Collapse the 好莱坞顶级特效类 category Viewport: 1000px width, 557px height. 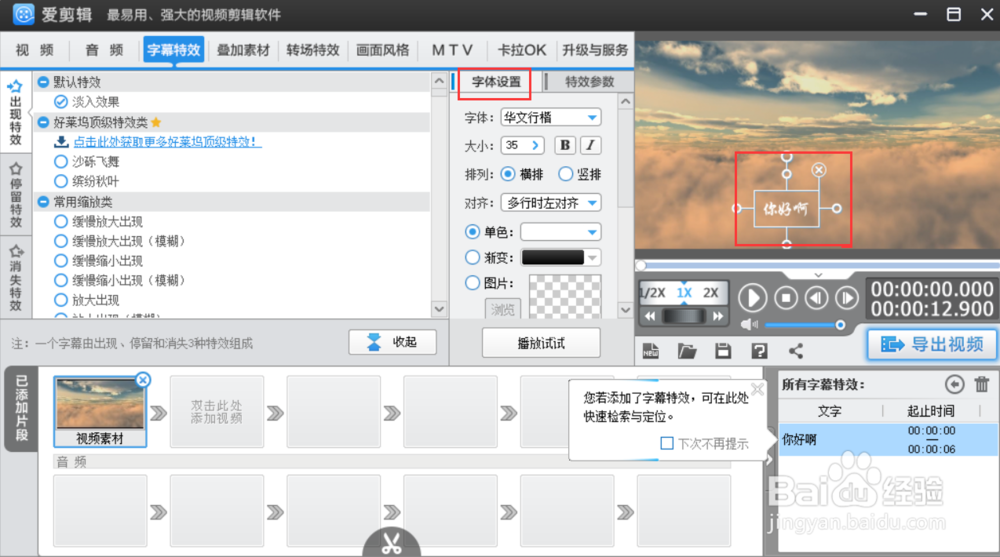tap(43, 122)
